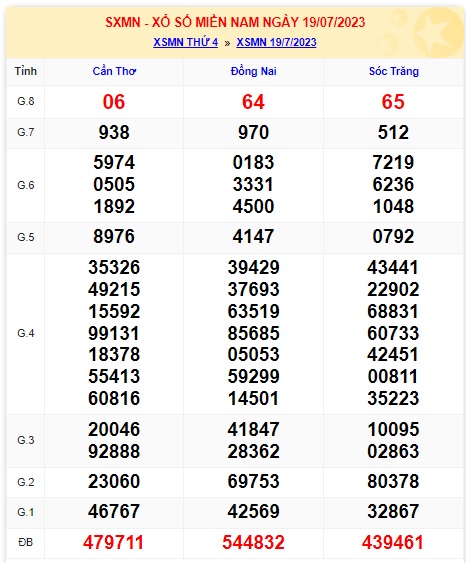The height and width of the screenshot is (563, 466).
Task: Select the Đồng Nai province header
Action: tap(253, 71)
